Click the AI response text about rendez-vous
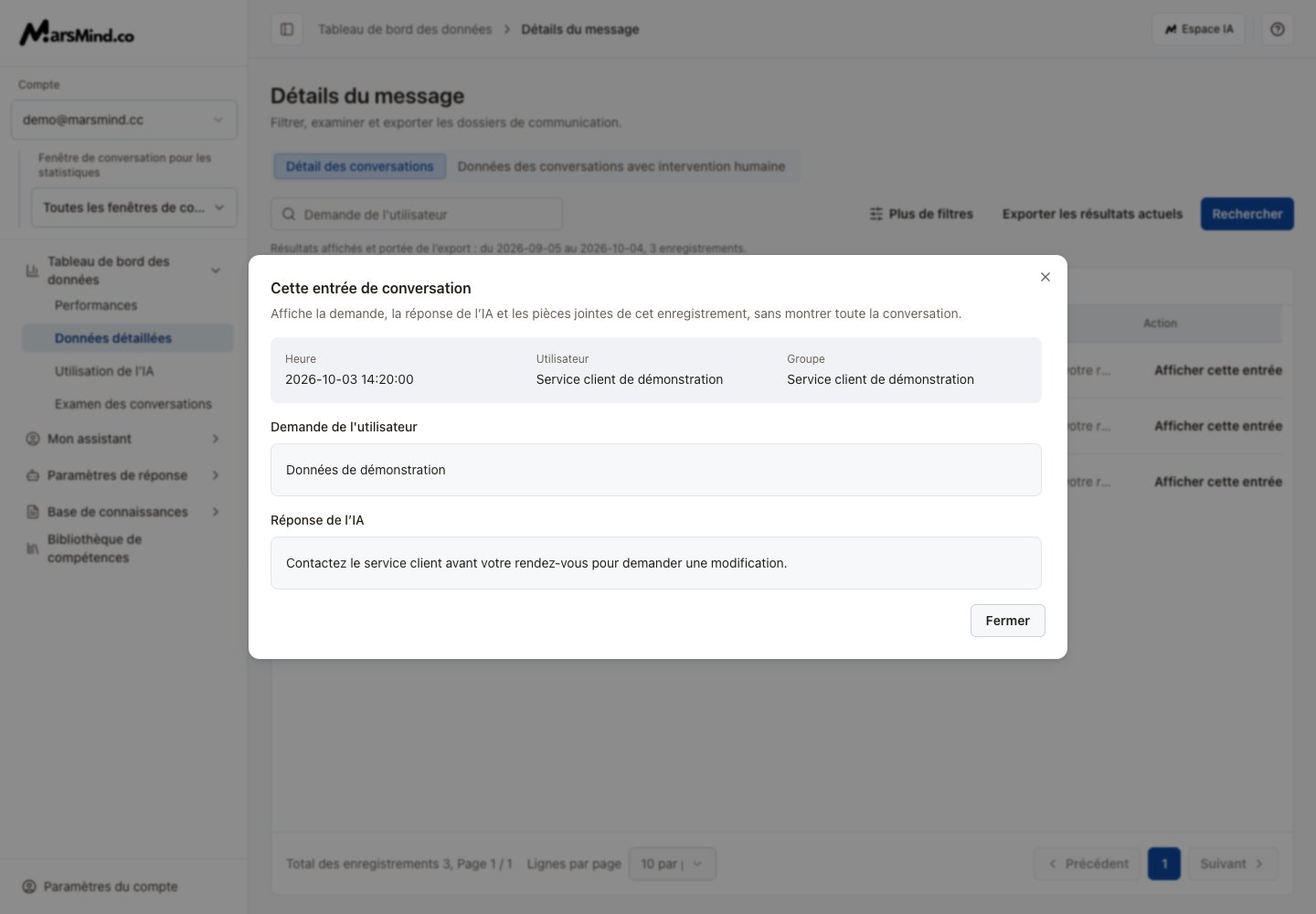The height and width of the screenshot is (914, 1316). tap(536, 563)
